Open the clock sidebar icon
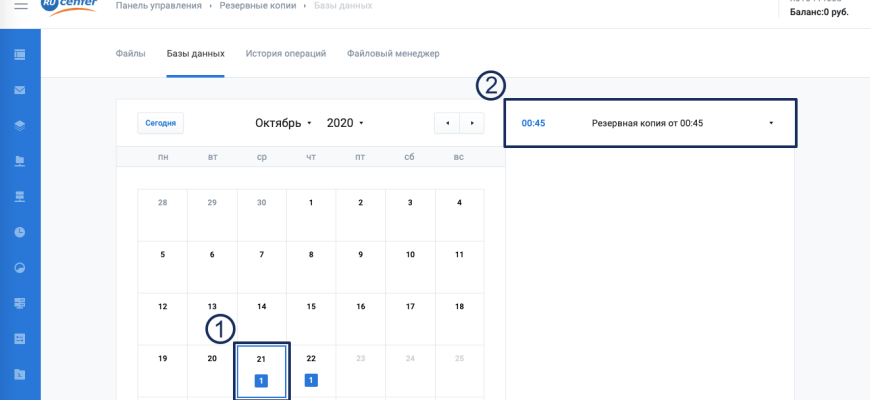Image resolution: width=870 pixels, height=400 pixels. 20,232
